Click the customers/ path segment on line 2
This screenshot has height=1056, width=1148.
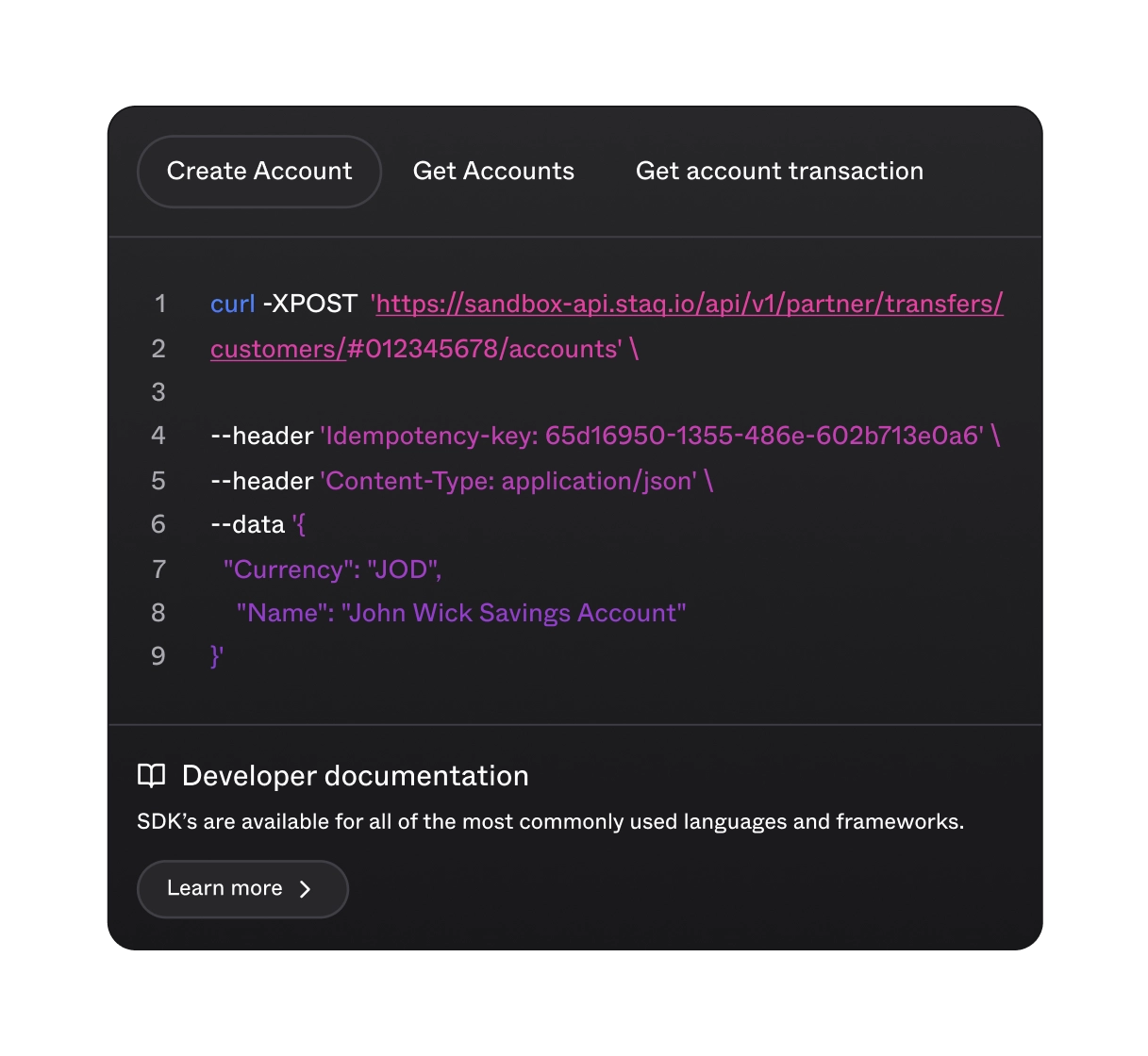(275, 348)
